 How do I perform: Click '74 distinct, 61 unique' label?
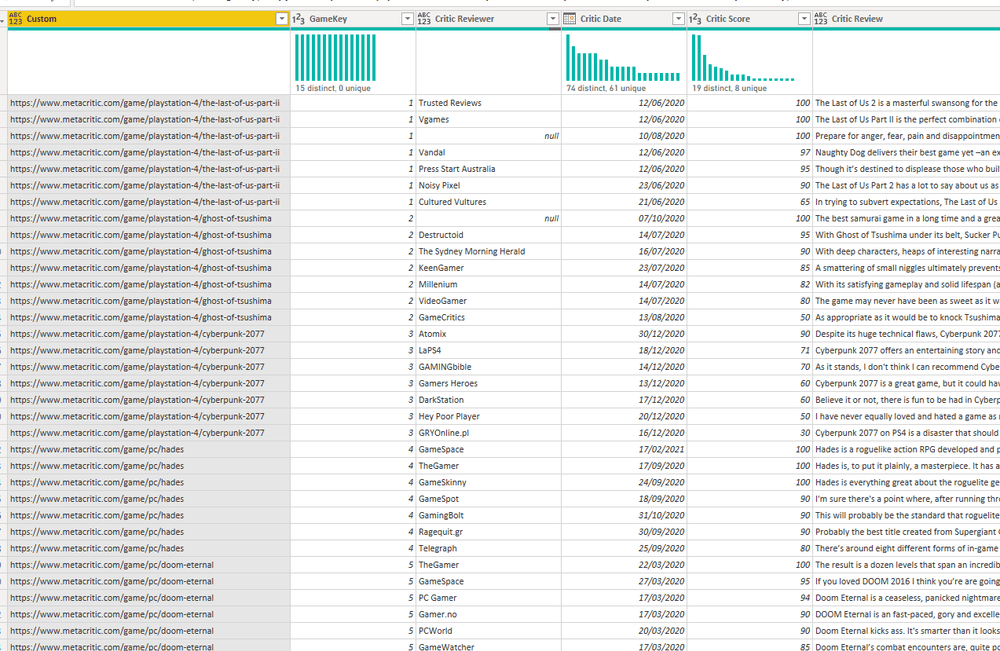point(606,88)
